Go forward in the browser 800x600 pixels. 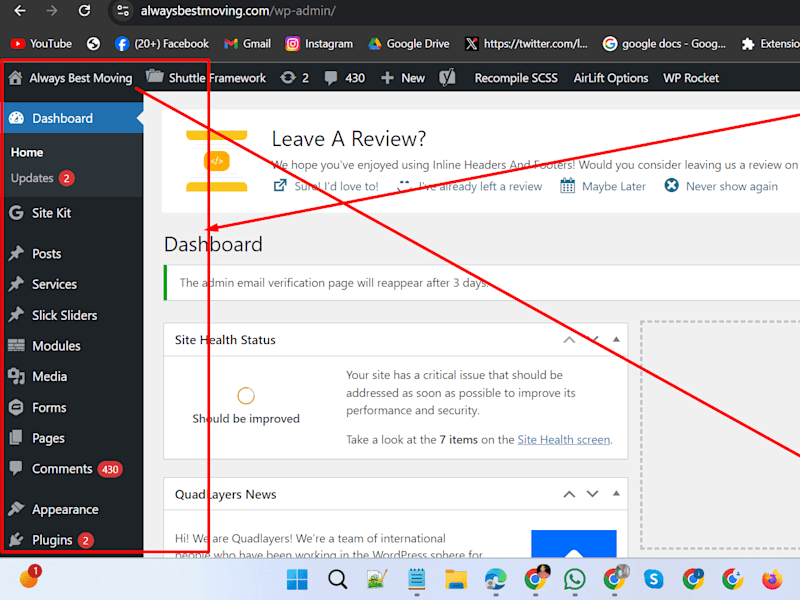click(x=52, y=11)
